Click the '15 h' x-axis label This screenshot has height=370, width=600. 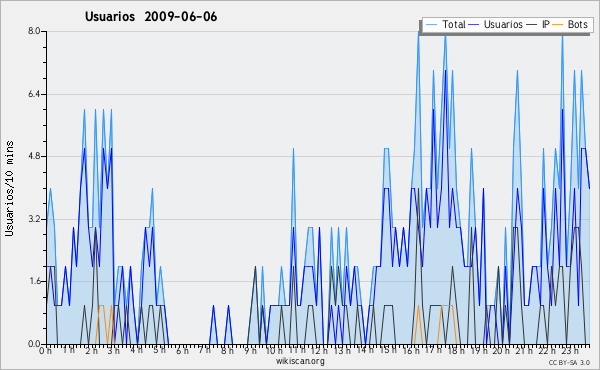tap(387, 350)
